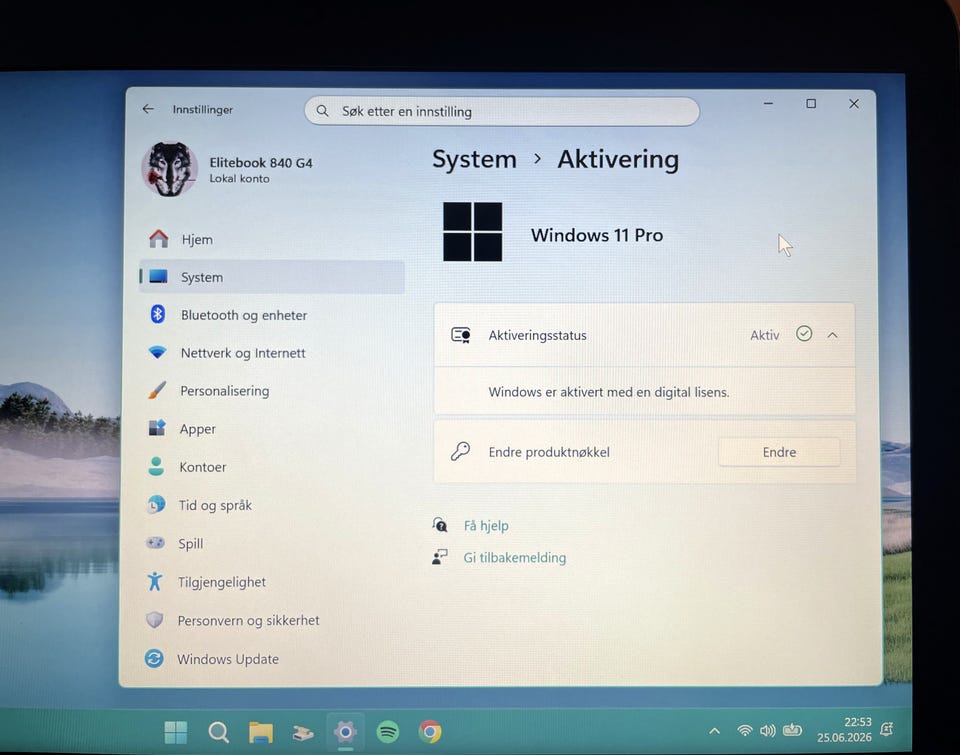Select Bluetooth og enheter in sidebar
The image size is (960, 755).
point(272,315)
